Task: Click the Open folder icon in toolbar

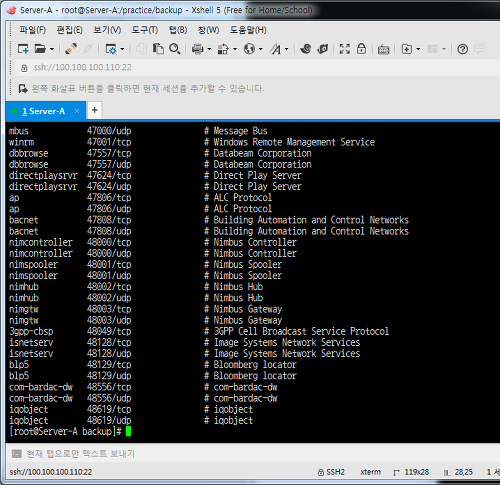Action: click(x=40, y=49)
